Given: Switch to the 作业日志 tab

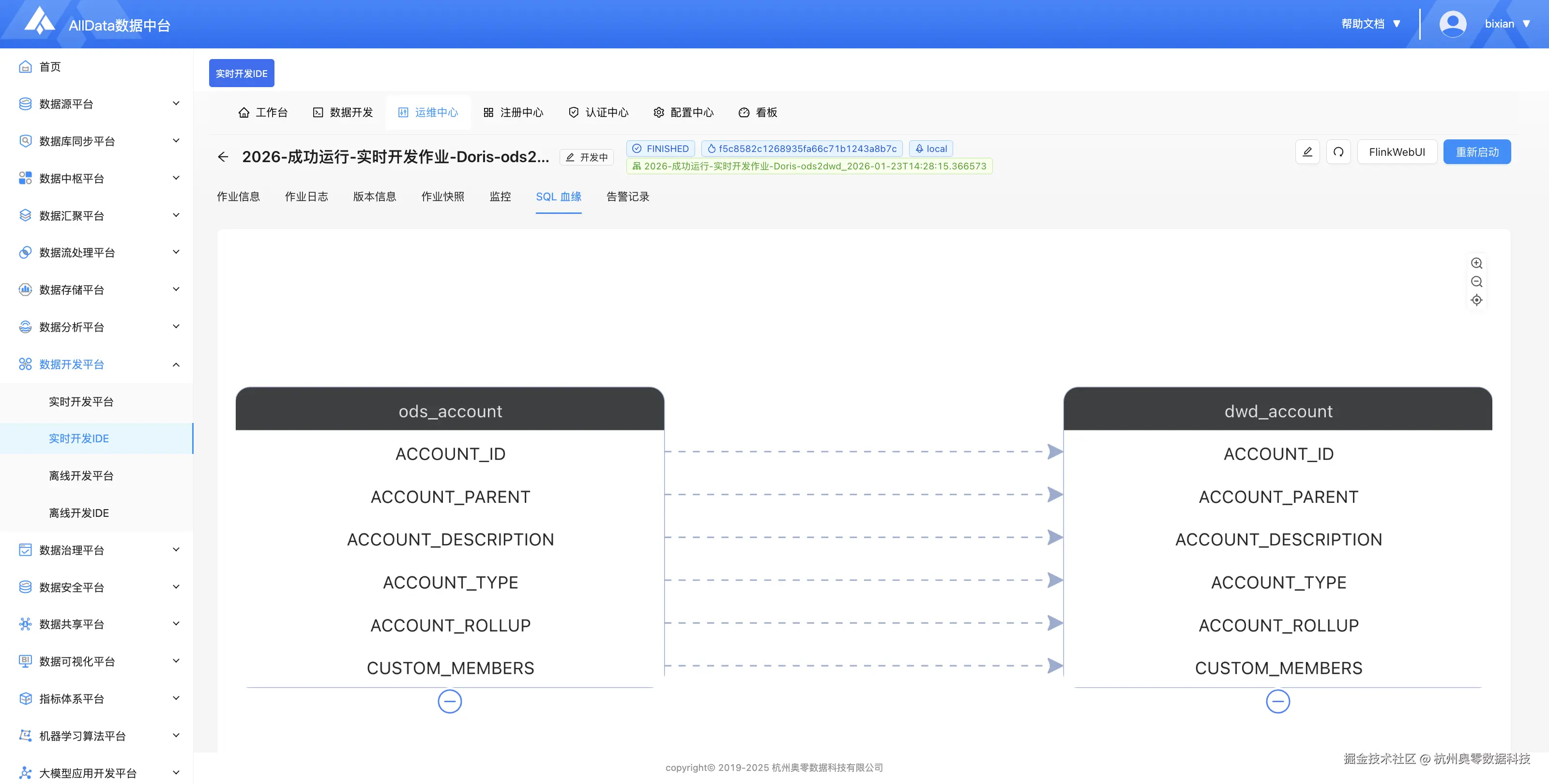Looking at the screenshot, I should pos(306,196).
